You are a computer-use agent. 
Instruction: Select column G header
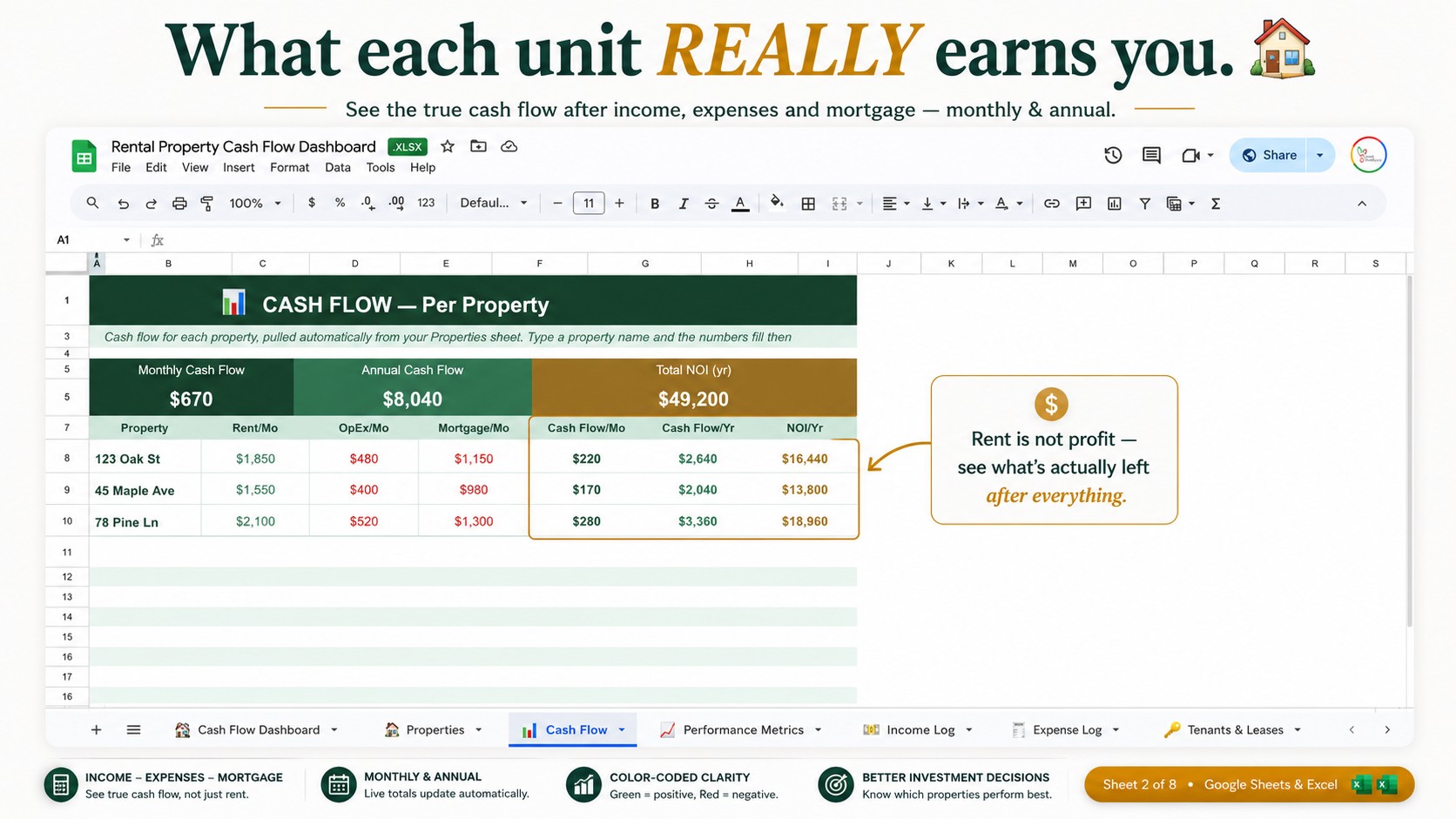pos(644,263)
